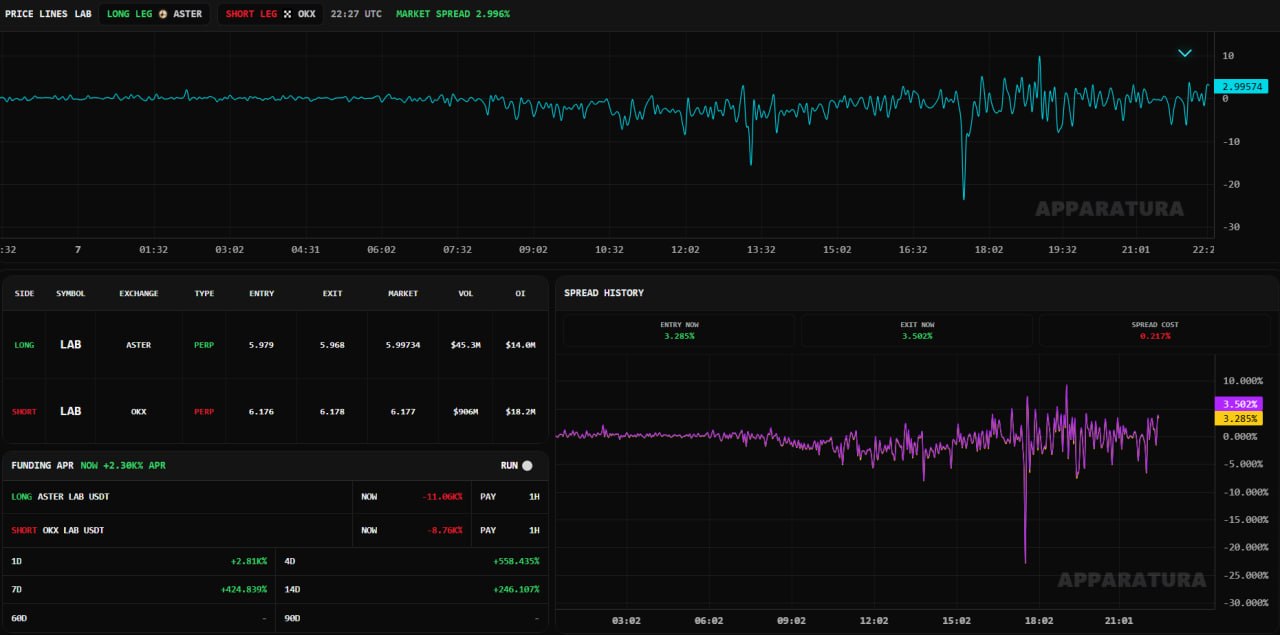Image resolution: width=1280 pixels, height=635 pixels.
Task: Click the Aster exchange logo icon
Action: point(163,14)
